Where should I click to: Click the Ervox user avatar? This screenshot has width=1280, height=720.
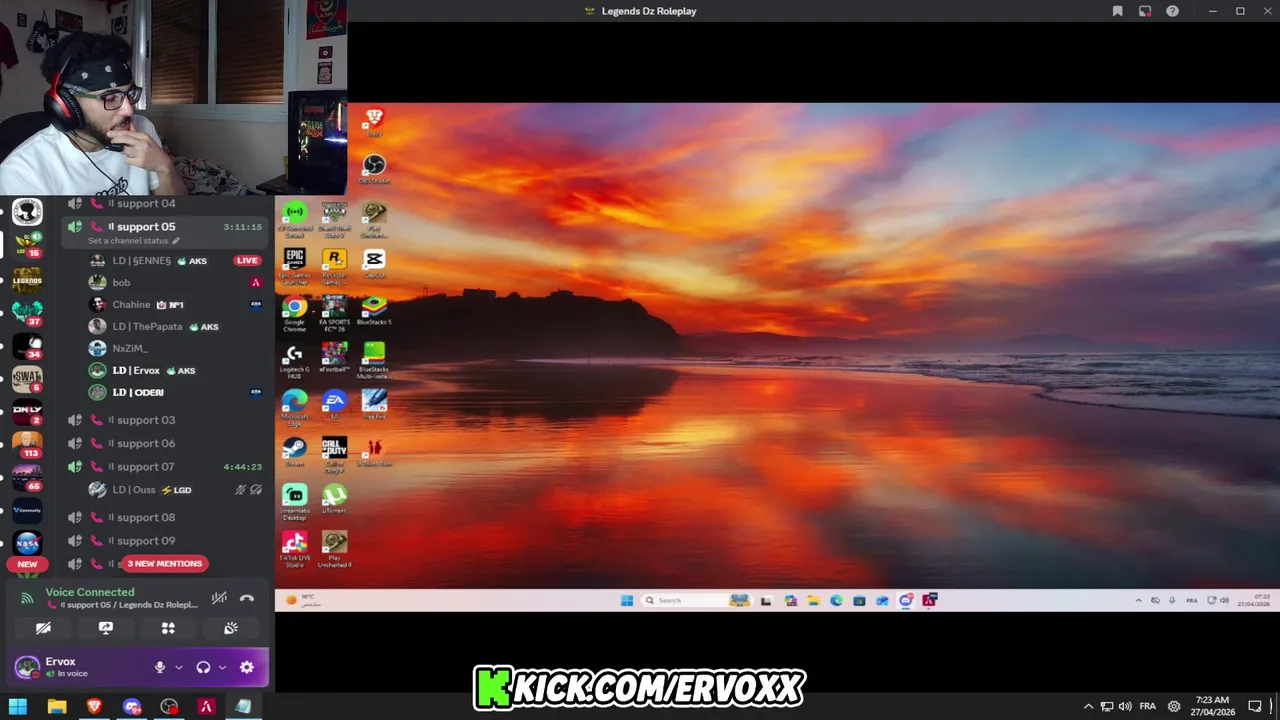click(x=27, y=666)
